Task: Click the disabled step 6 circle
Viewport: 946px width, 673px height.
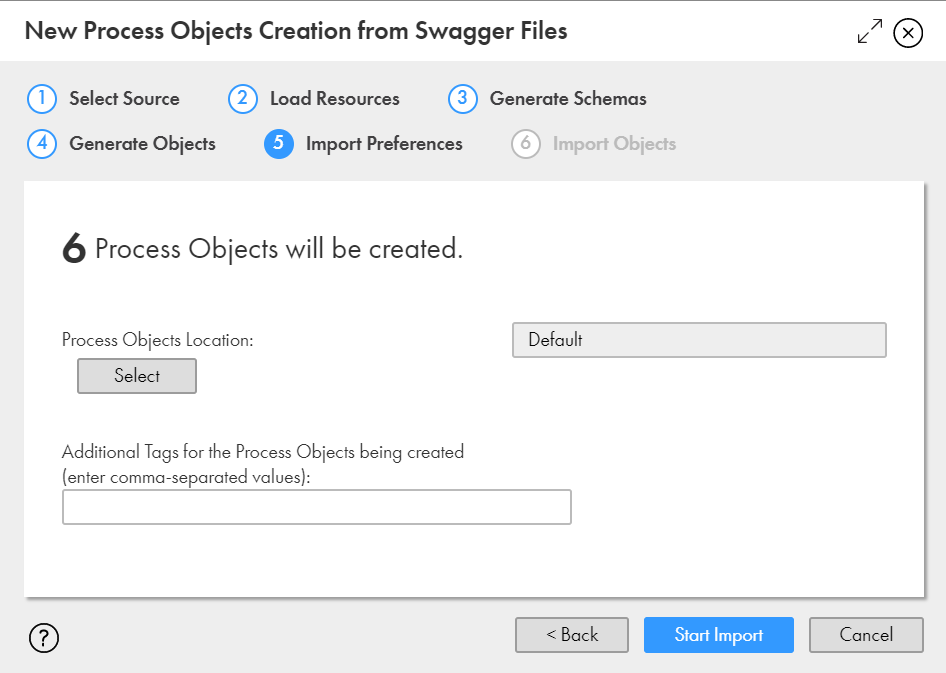Action: [x=525, y=144]
